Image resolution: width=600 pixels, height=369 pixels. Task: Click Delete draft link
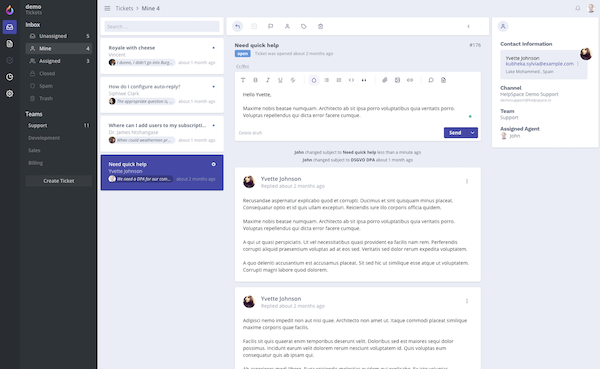[x=250, y=133]
